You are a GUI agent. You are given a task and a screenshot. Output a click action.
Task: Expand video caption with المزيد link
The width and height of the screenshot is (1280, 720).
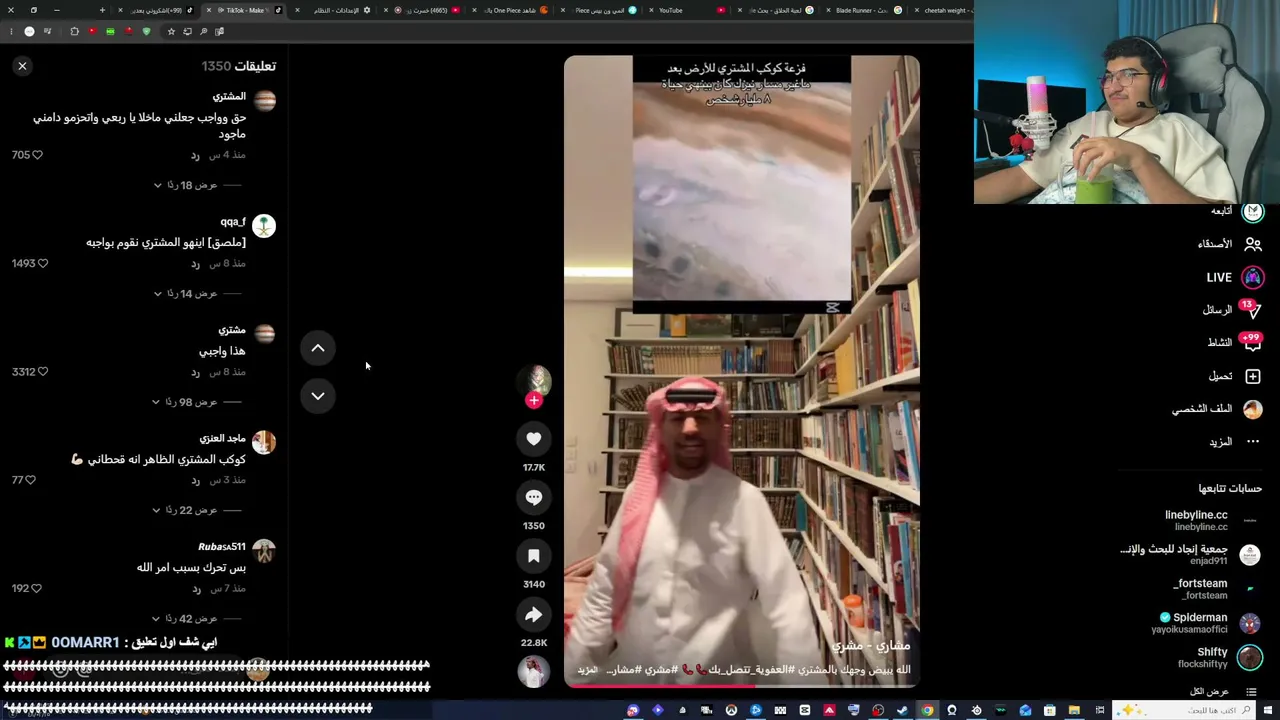tap(587, 669)
